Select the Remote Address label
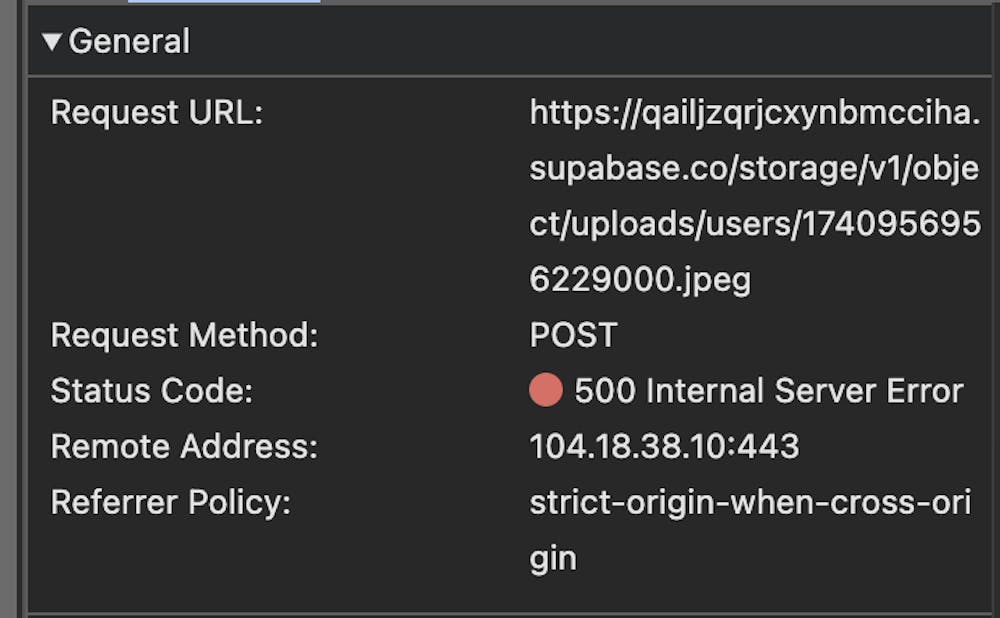This screenshot has height=618, width=1000. coord(184,446)
